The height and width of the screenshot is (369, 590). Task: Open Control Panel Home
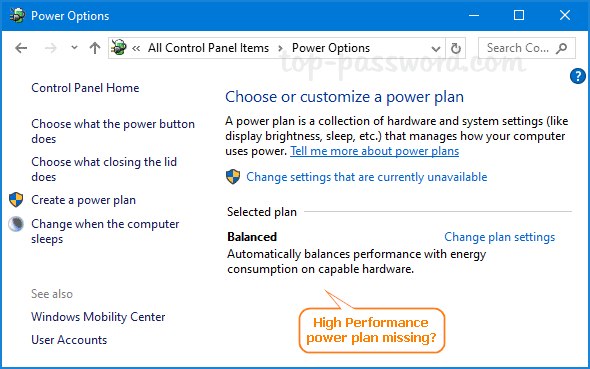pyautogui.click(x=85, y=88)
